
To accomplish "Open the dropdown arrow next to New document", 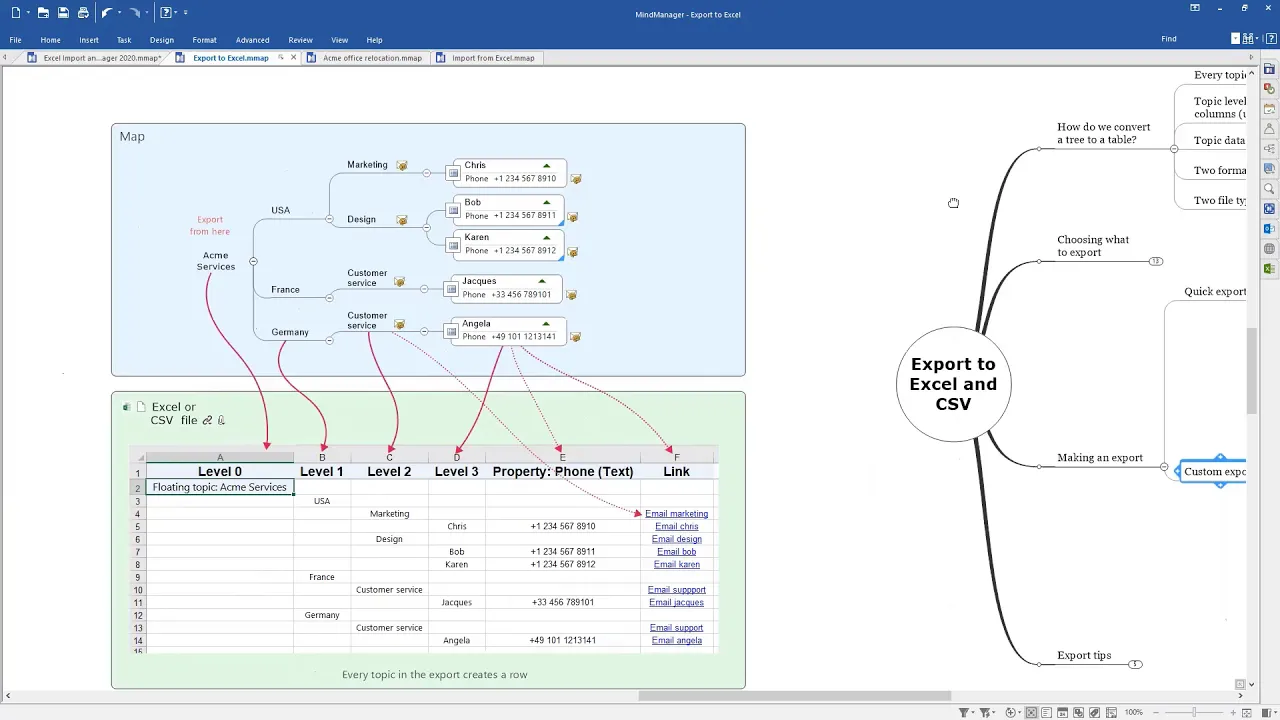I will [x=28, y=12].
